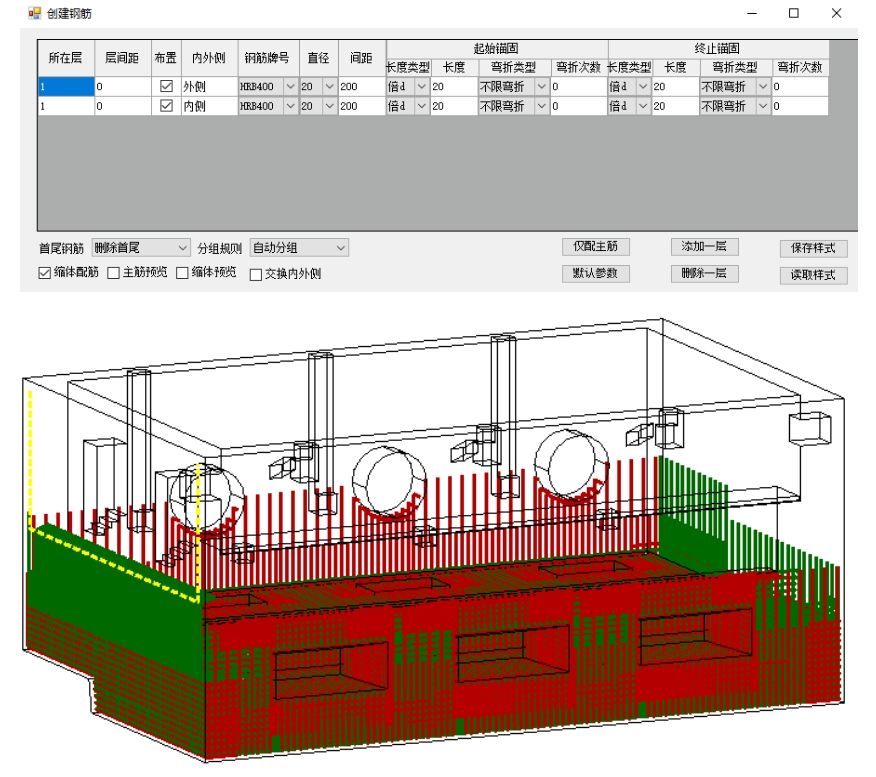876x777 pixels.
Task: Open 钢筋牌号 HRB400 dropdown in first row
Action: [290, 87]
